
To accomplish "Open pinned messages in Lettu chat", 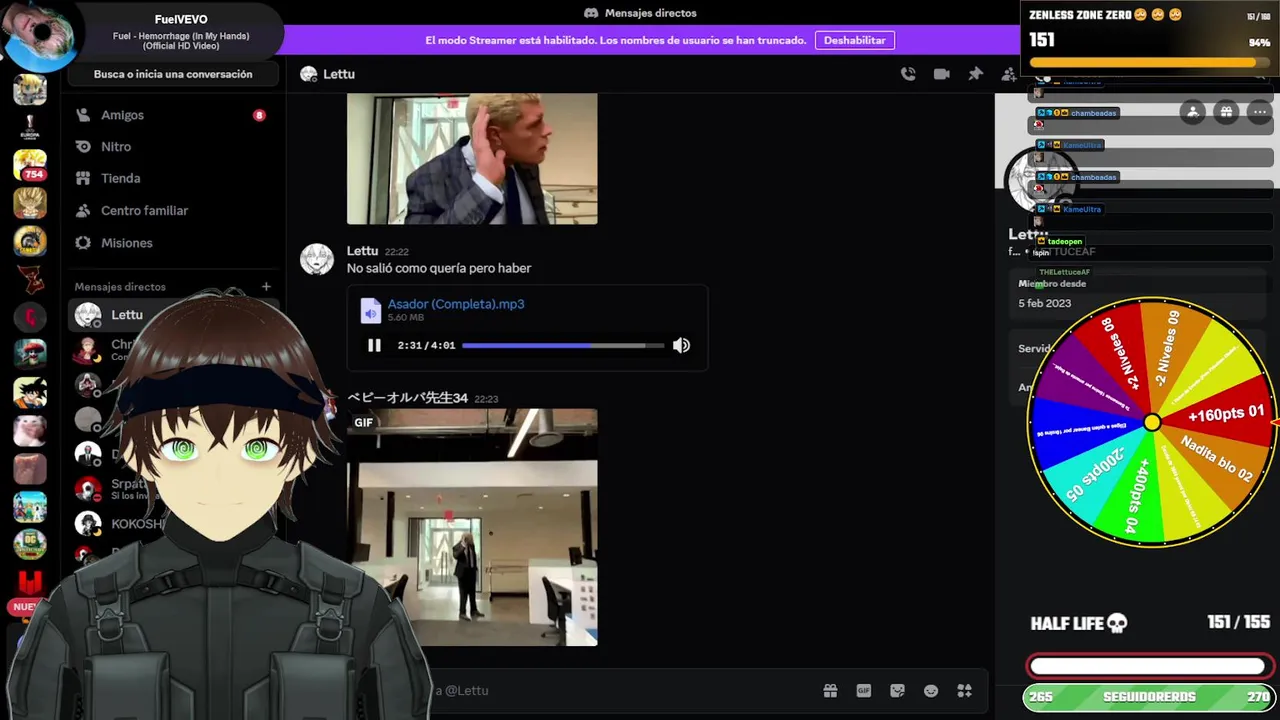I will [975, 74].
